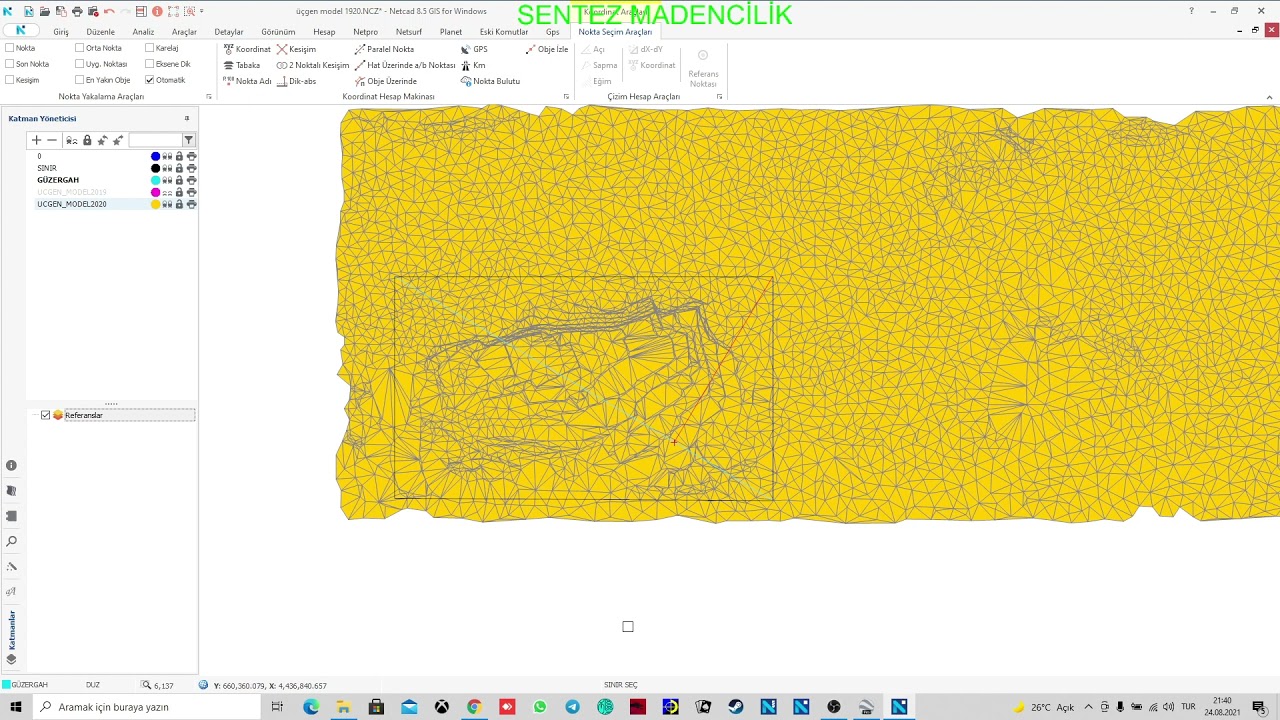Check the Karelaj option

(150, 48)
